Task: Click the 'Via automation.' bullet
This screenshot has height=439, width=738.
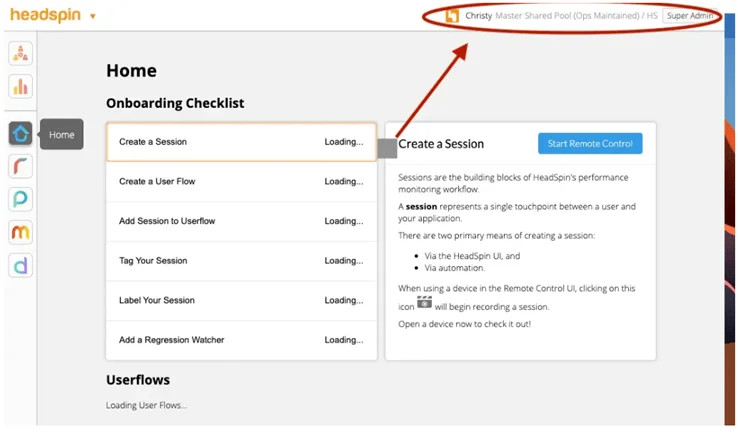Action: pyautogui.click(x=454, y=268)
